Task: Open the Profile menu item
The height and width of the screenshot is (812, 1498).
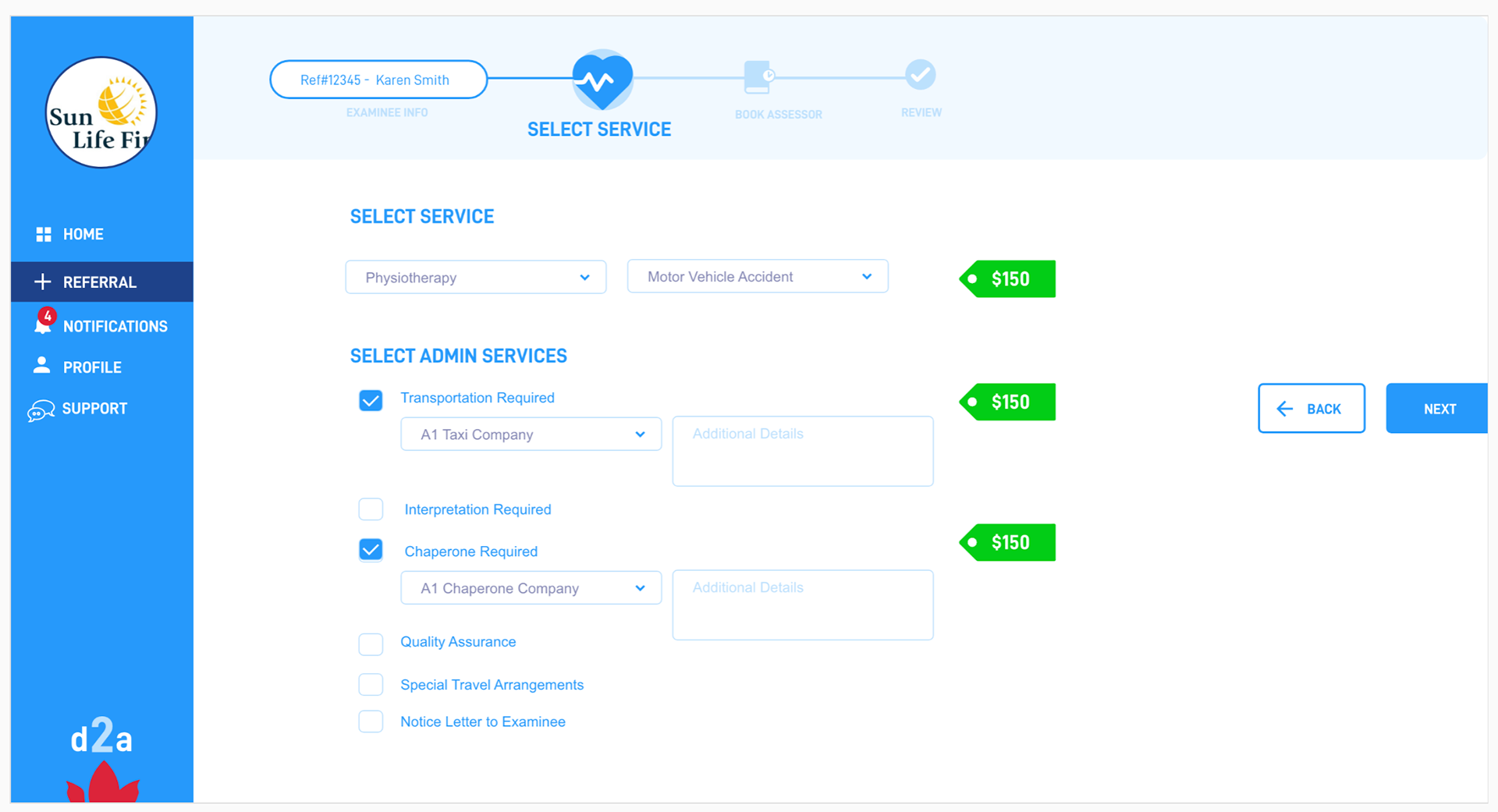Action: pyautogui.click(x=91, y=367)
